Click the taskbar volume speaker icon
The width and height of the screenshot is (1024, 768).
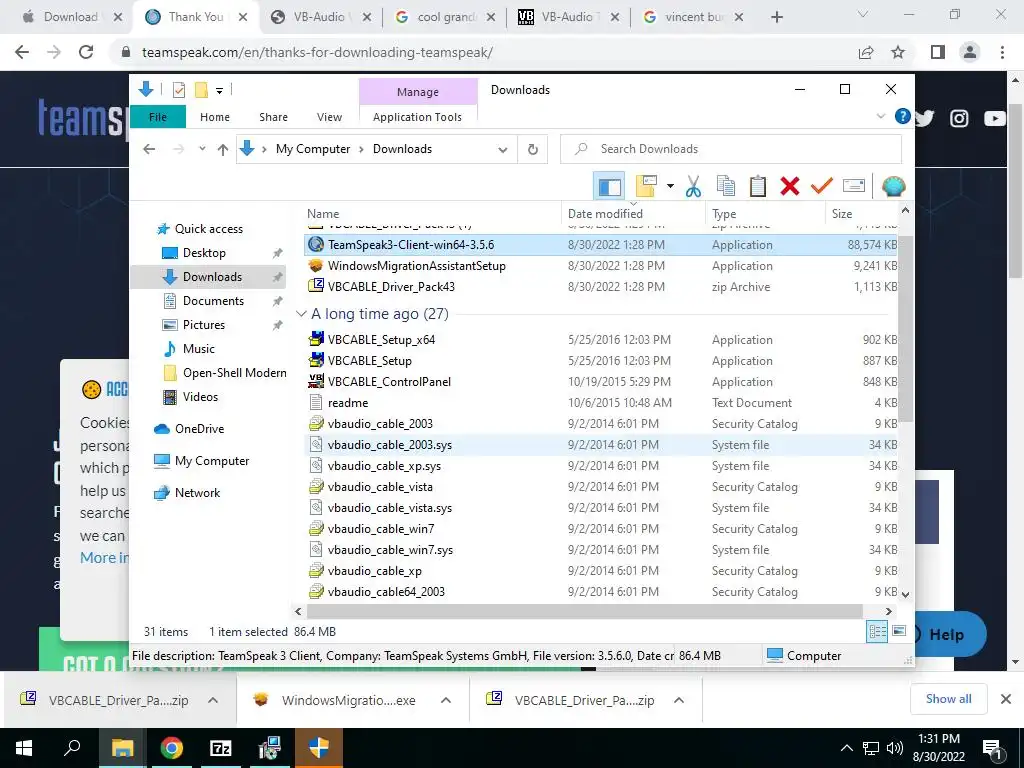[x=895, y=748]
